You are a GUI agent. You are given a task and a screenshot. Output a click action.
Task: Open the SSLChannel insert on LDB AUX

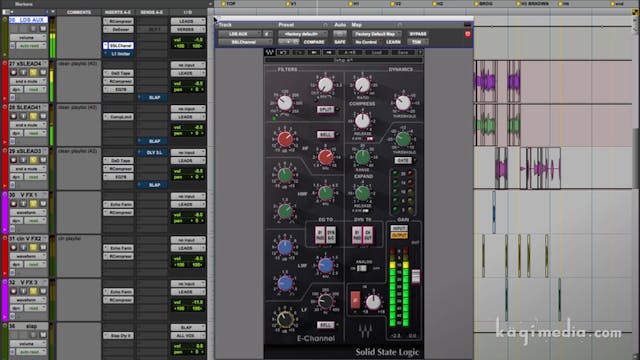tap(118, 46)
